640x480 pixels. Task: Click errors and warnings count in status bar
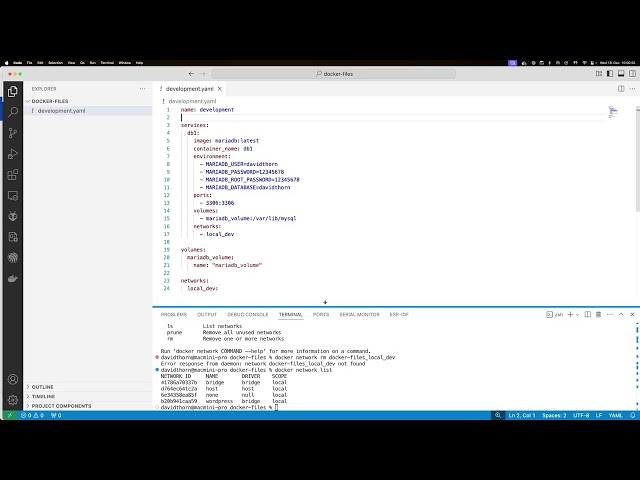point(32,415)
